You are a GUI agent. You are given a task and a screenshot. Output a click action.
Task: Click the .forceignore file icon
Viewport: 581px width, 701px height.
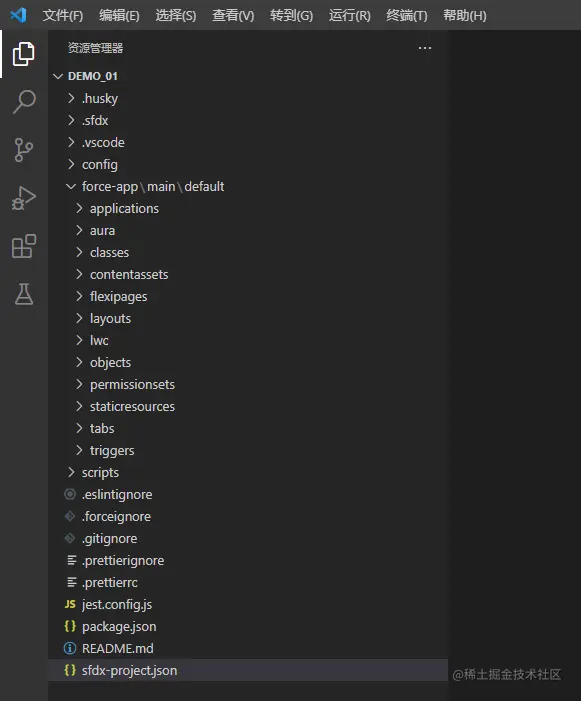tap(70, 516)
